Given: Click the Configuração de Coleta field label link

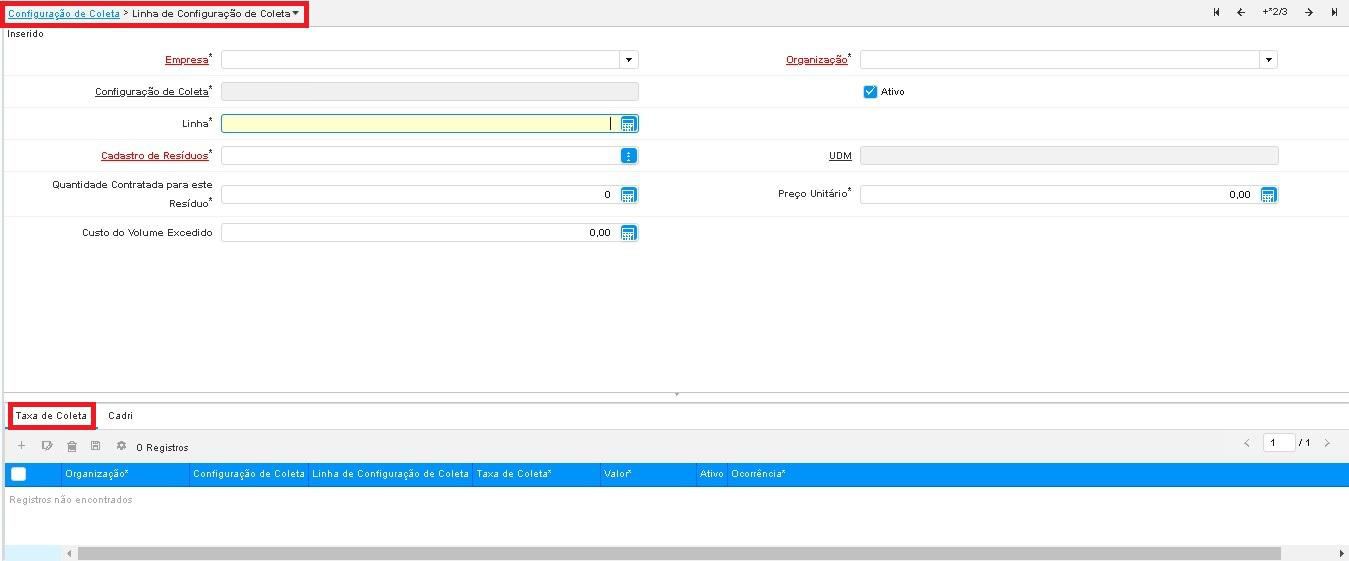Looking at the screenshot, I should coord(152,92).
